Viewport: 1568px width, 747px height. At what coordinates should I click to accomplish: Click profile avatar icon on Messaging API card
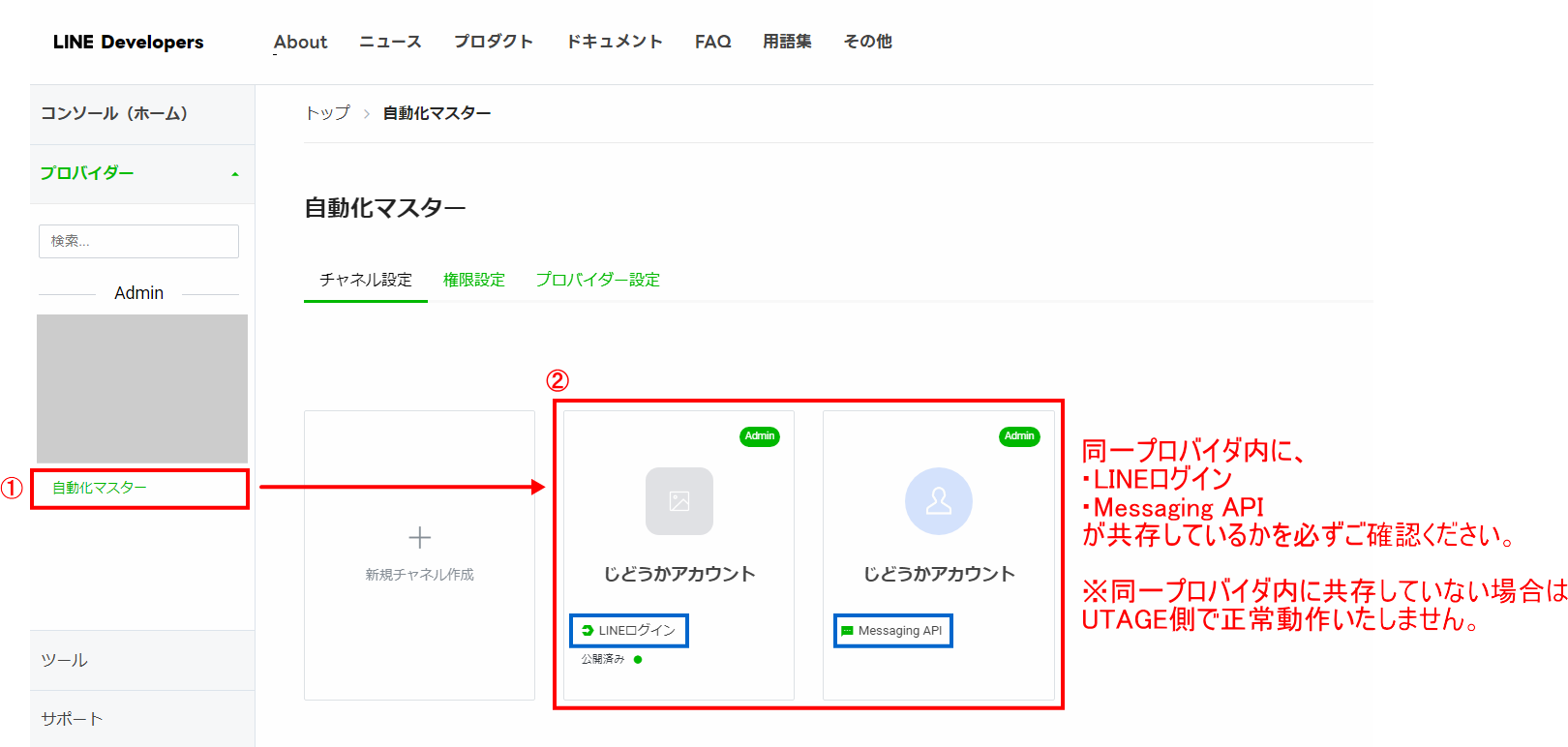point(939,501)
